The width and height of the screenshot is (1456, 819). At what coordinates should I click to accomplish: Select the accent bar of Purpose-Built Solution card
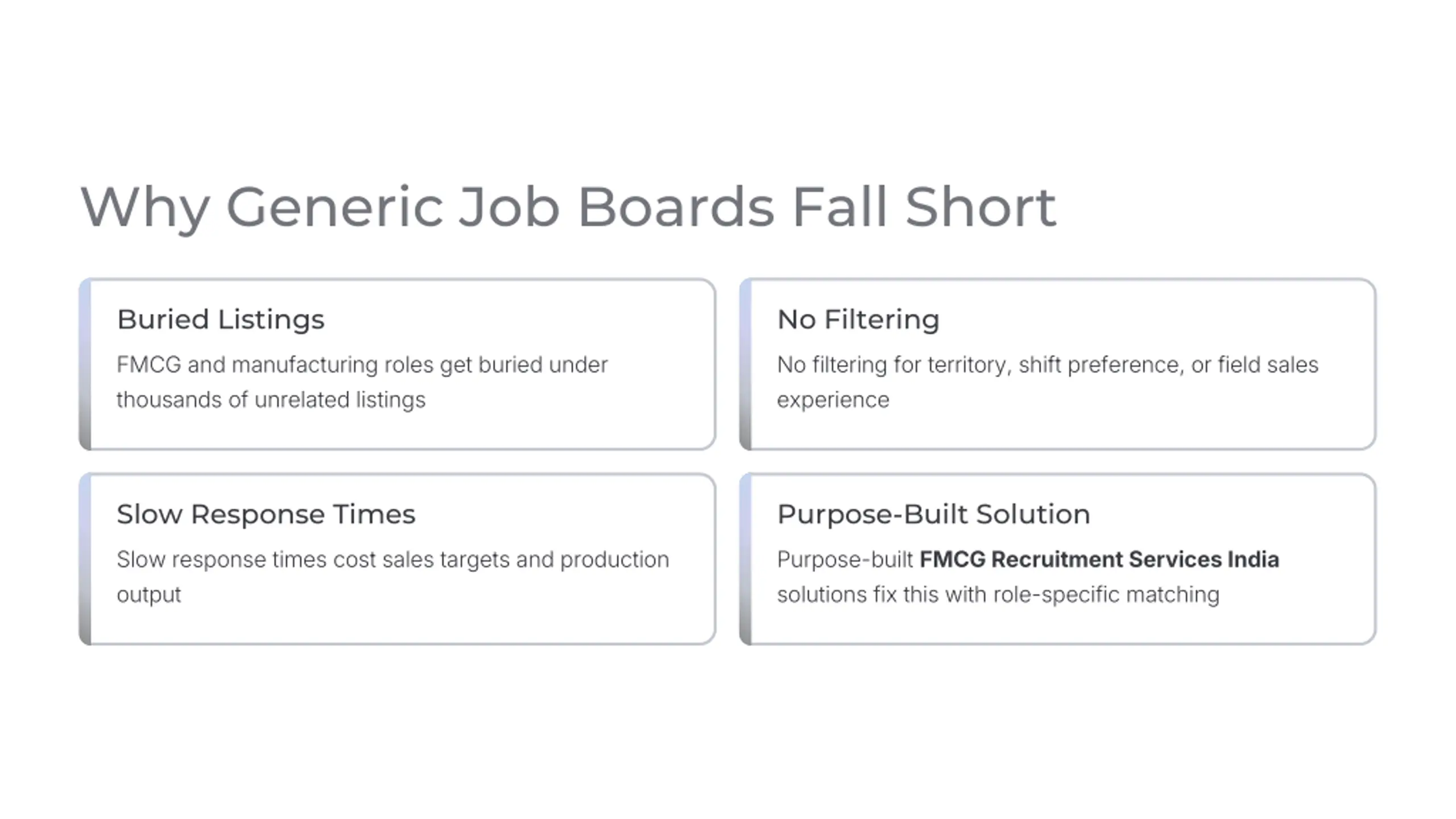tap(745, 559)
